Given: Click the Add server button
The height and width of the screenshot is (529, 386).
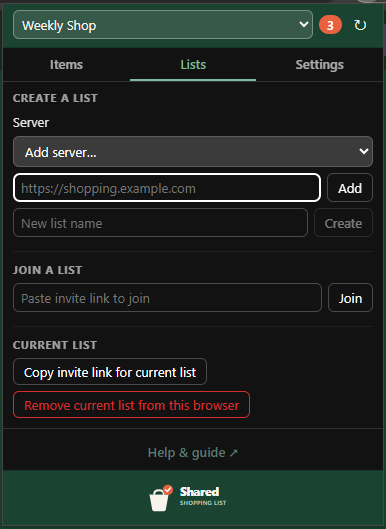Looking at the screenshot, I should coord(350,188).
